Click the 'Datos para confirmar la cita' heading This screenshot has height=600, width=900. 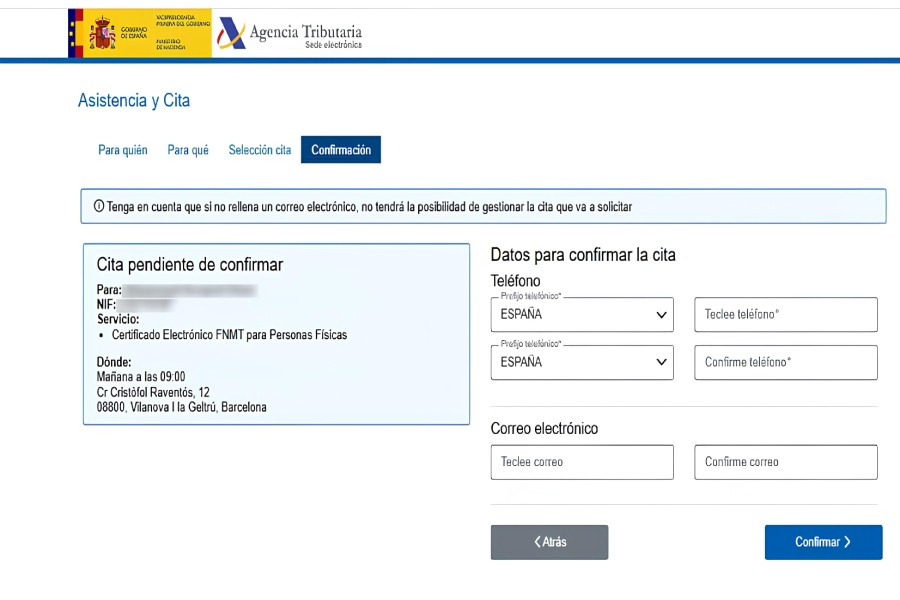coord(583,255)
